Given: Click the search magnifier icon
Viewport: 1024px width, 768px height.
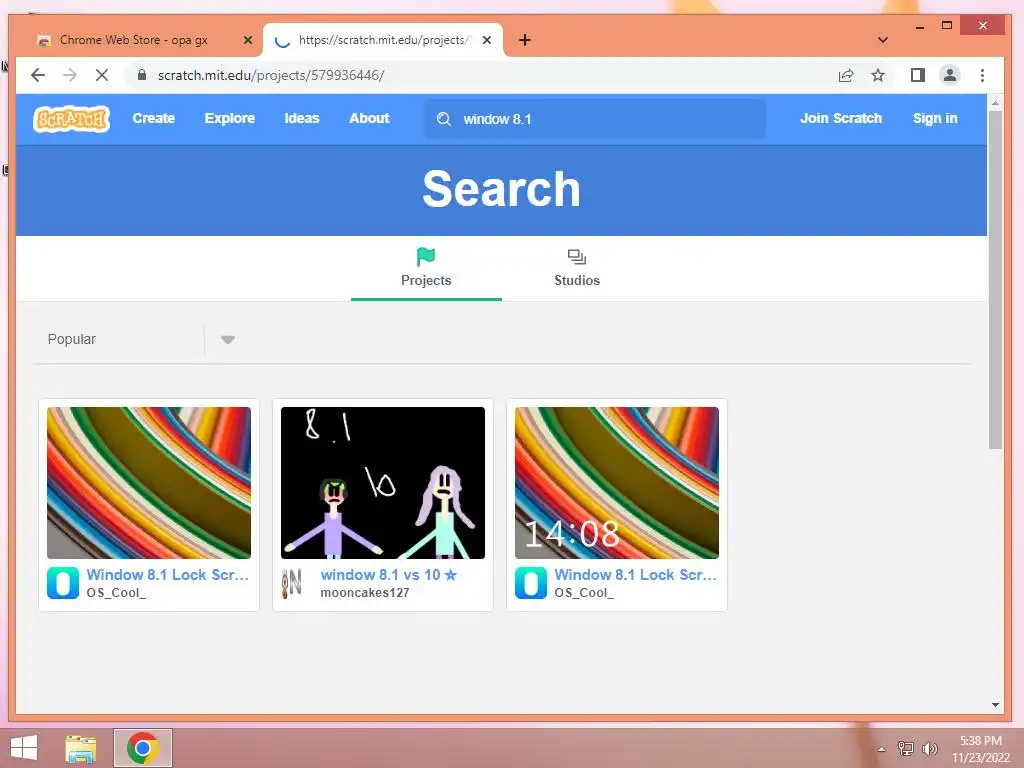Looking at the screenshot, I should [x=443, y=119].
